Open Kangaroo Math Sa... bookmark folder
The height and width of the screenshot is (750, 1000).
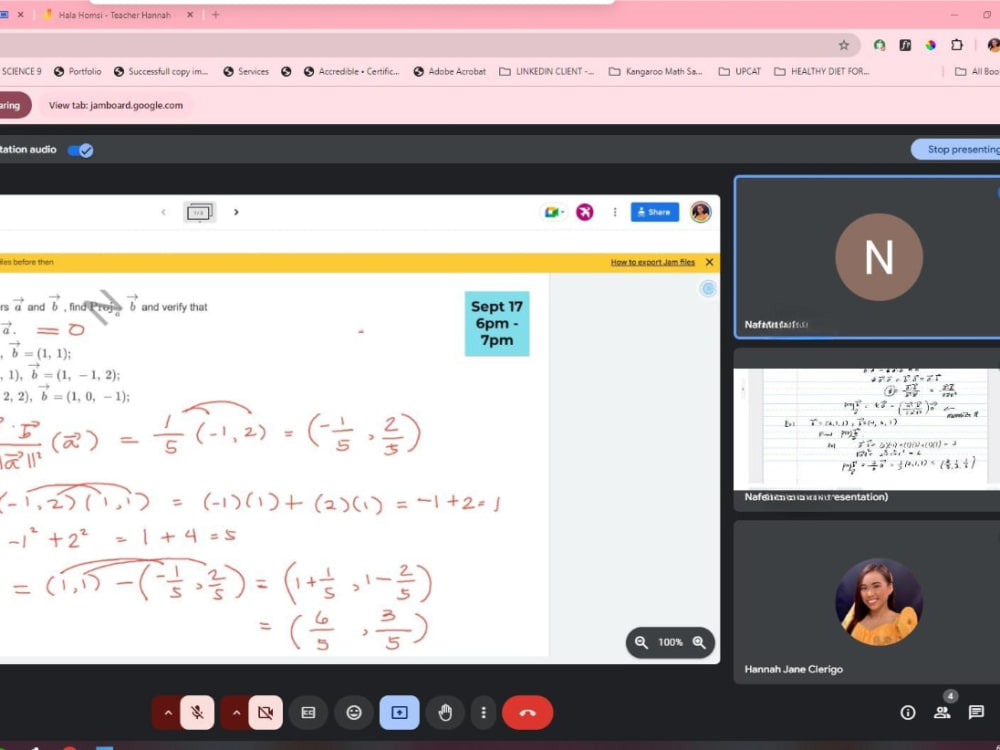[x=656, y=71]
